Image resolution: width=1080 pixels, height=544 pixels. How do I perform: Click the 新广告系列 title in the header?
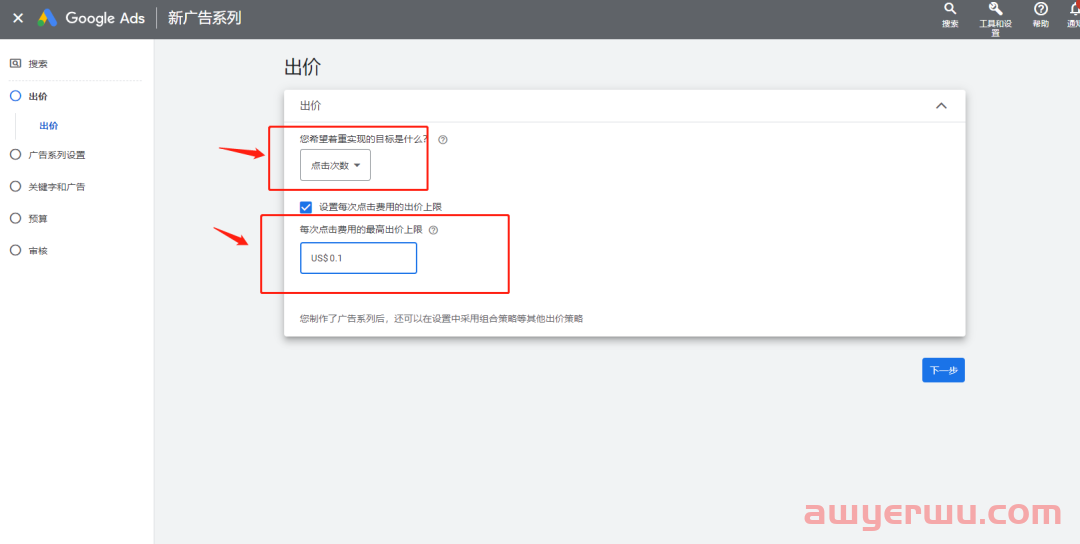[205, 18]
